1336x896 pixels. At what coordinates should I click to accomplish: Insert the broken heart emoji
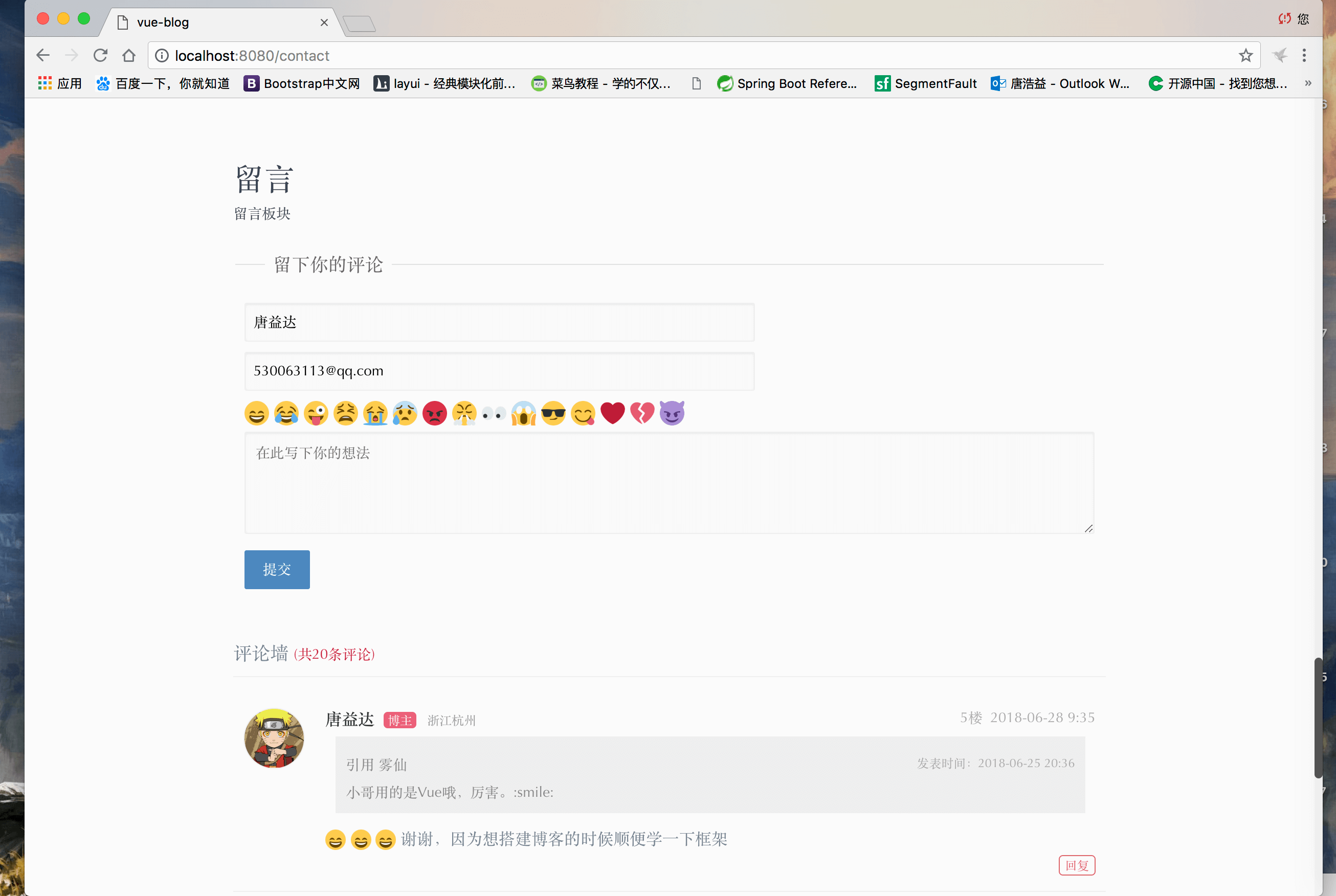(642, 413)
